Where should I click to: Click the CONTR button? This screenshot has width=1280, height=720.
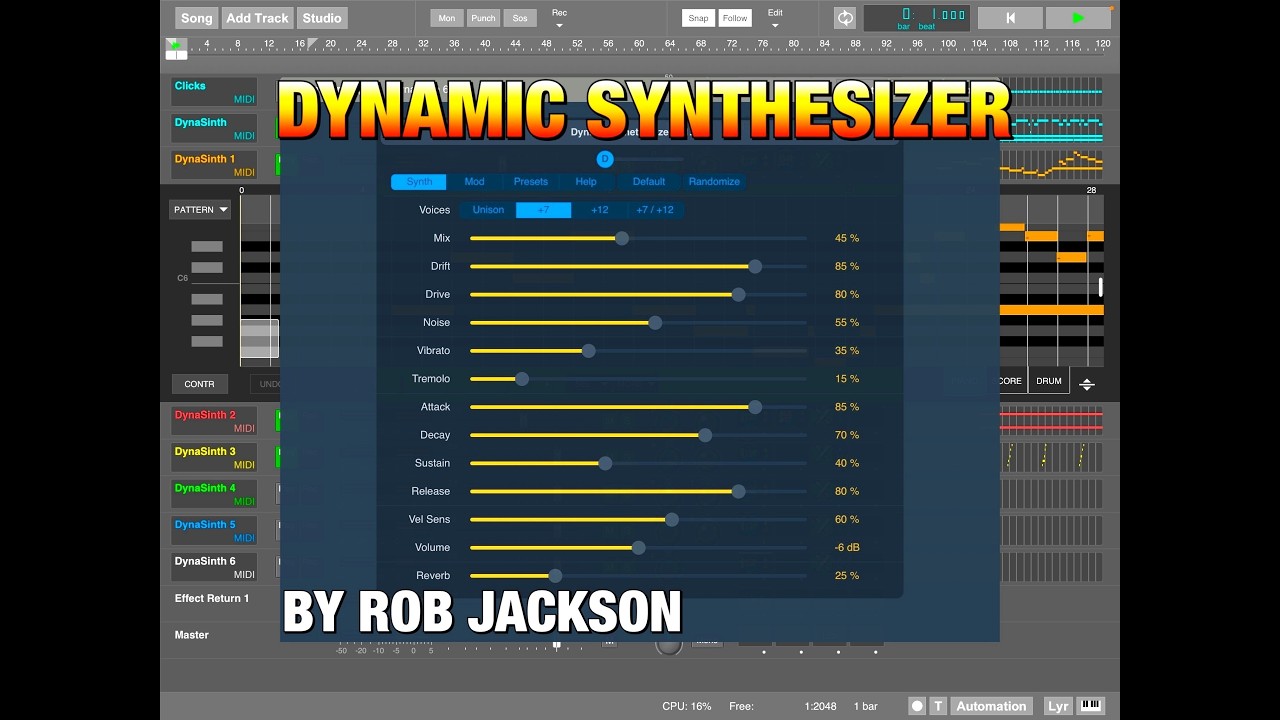click(199, 384)
